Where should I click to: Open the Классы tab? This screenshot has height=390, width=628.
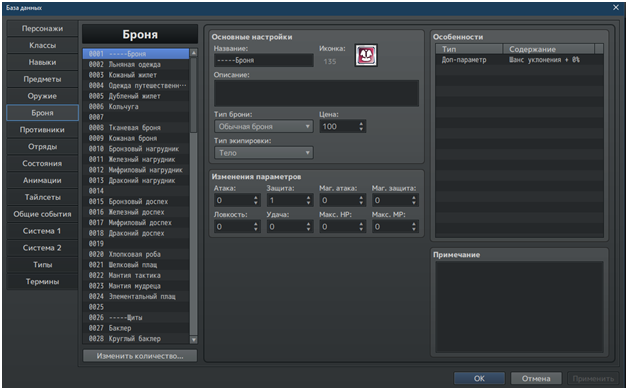(42, 45)
